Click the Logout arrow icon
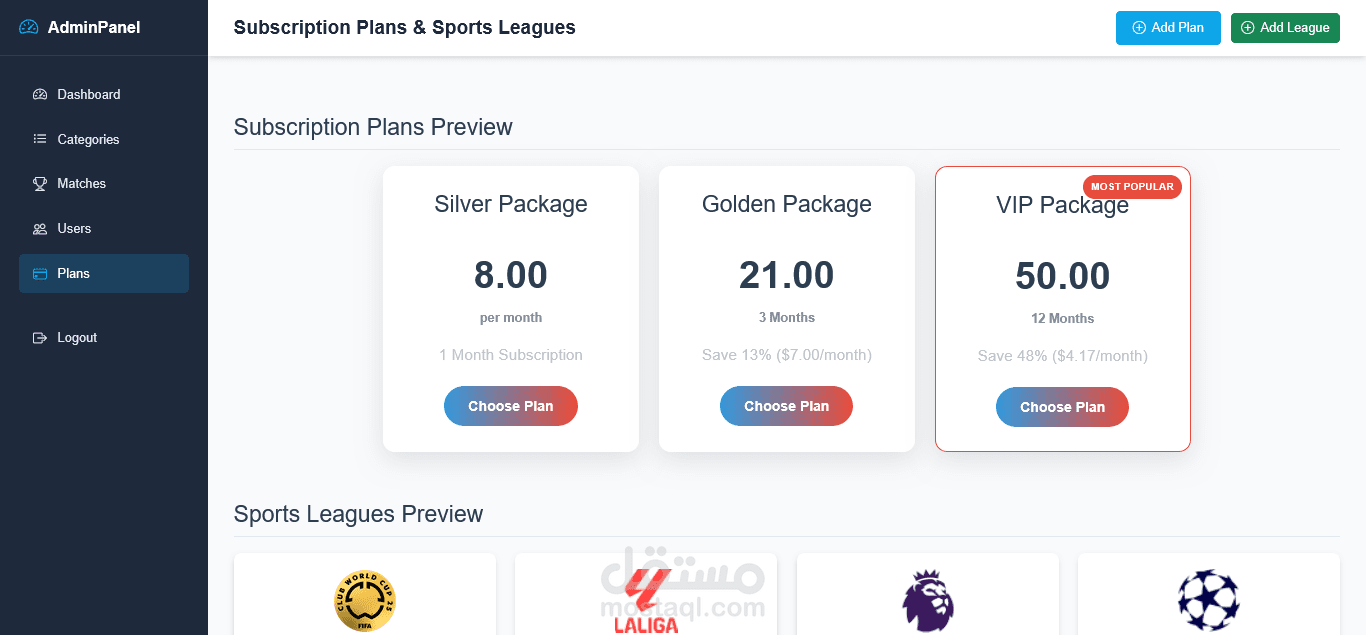 point(40,338)
